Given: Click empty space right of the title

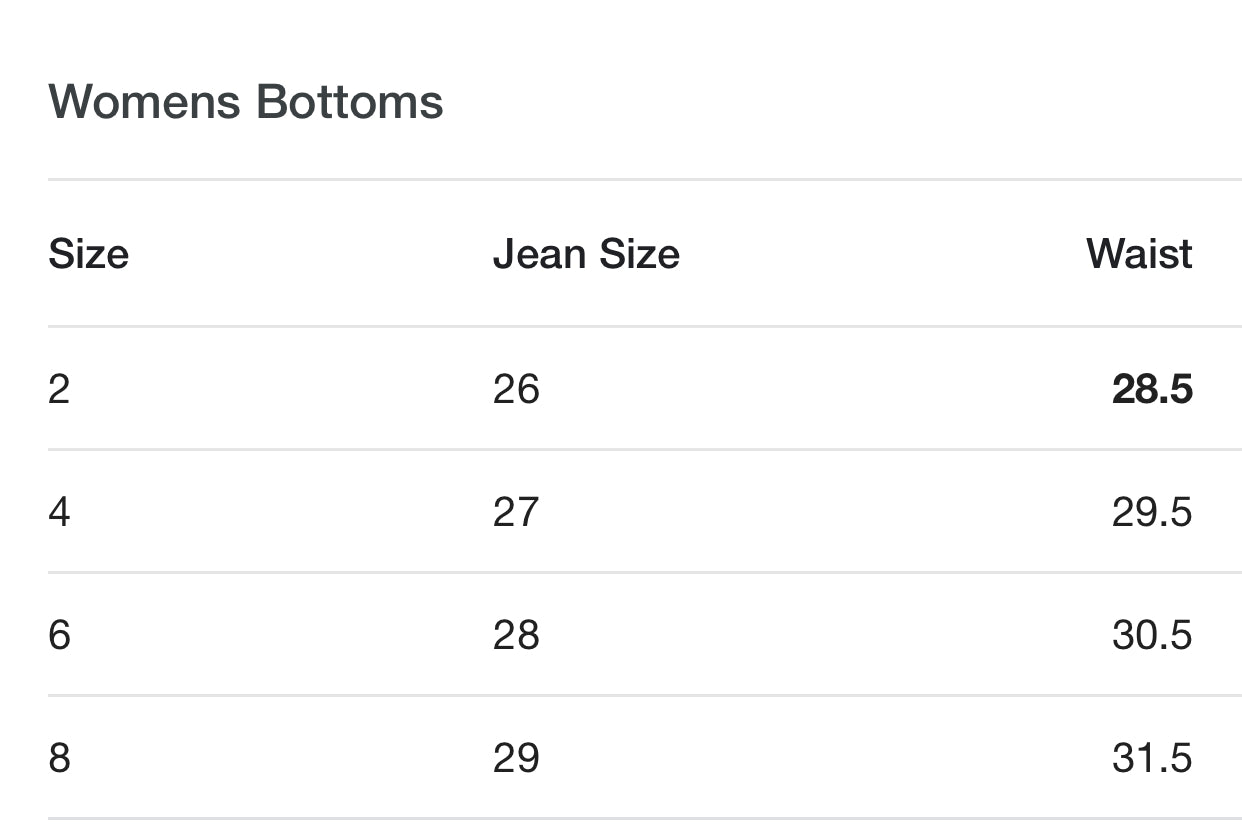Looking at the screenshot, I should tap(840, 102).
